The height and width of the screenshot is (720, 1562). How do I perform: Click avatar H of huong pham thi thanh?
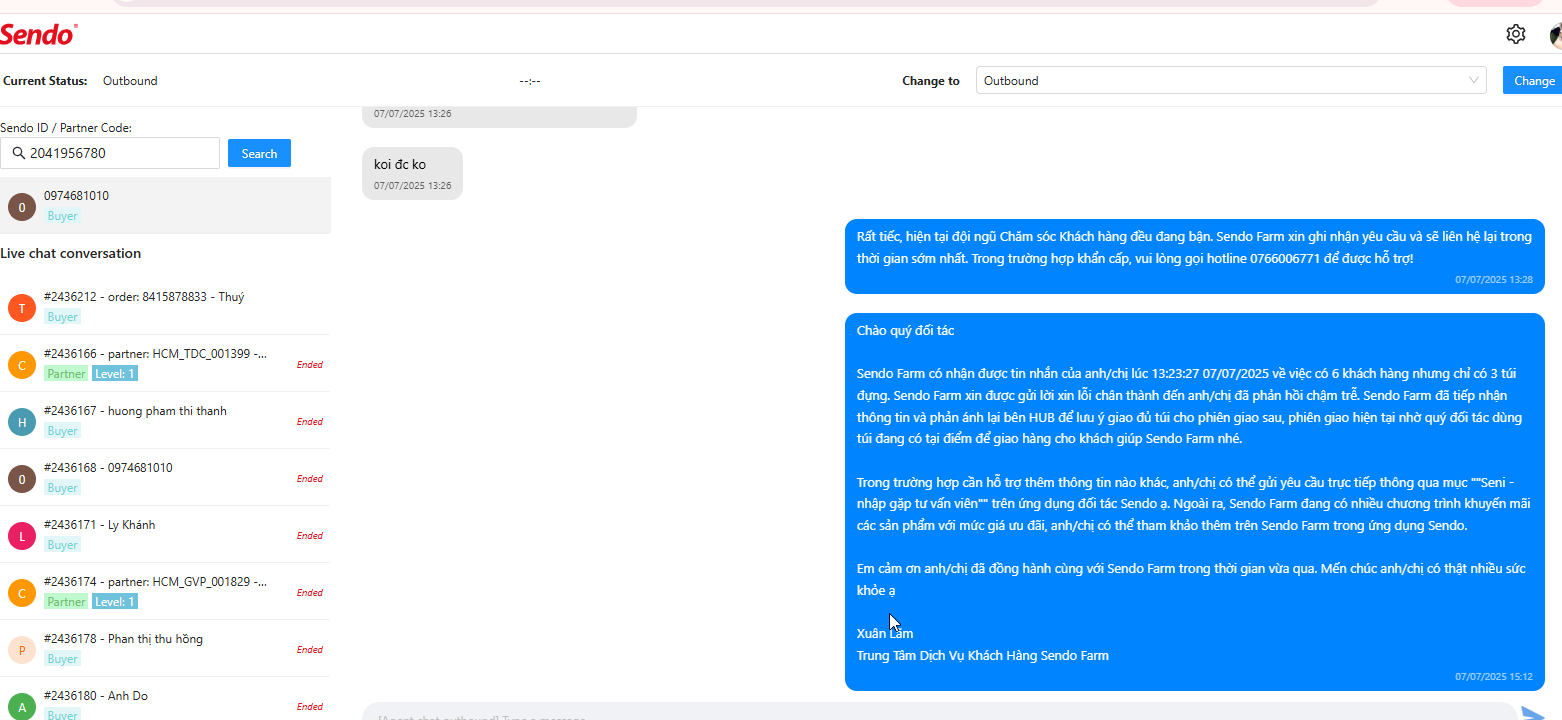(x=22, y=421)
